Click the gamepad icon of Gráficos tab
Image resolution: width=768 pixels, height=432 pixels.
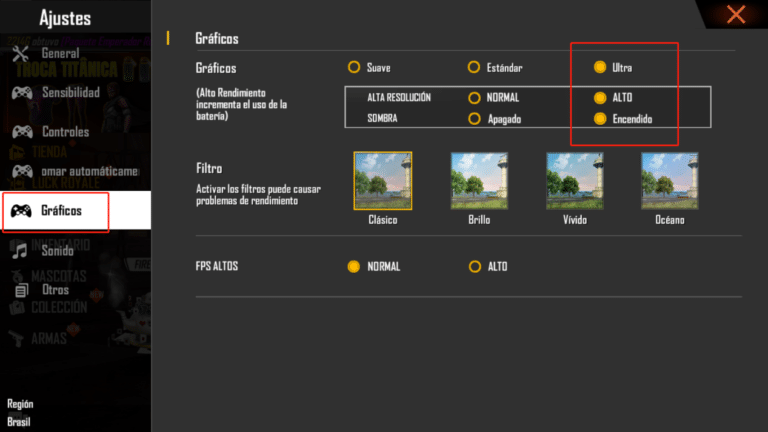pos(21,211)
